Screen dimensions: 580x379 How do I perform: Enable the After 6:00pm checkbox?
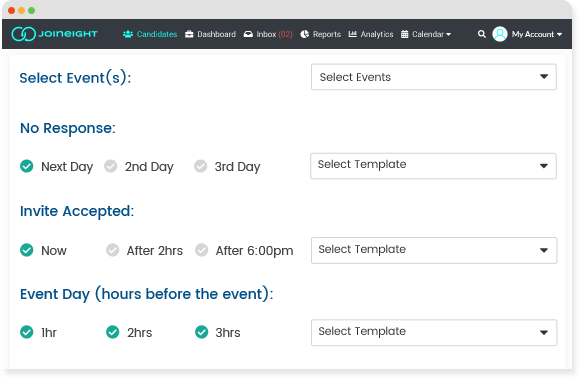(202, 250)
